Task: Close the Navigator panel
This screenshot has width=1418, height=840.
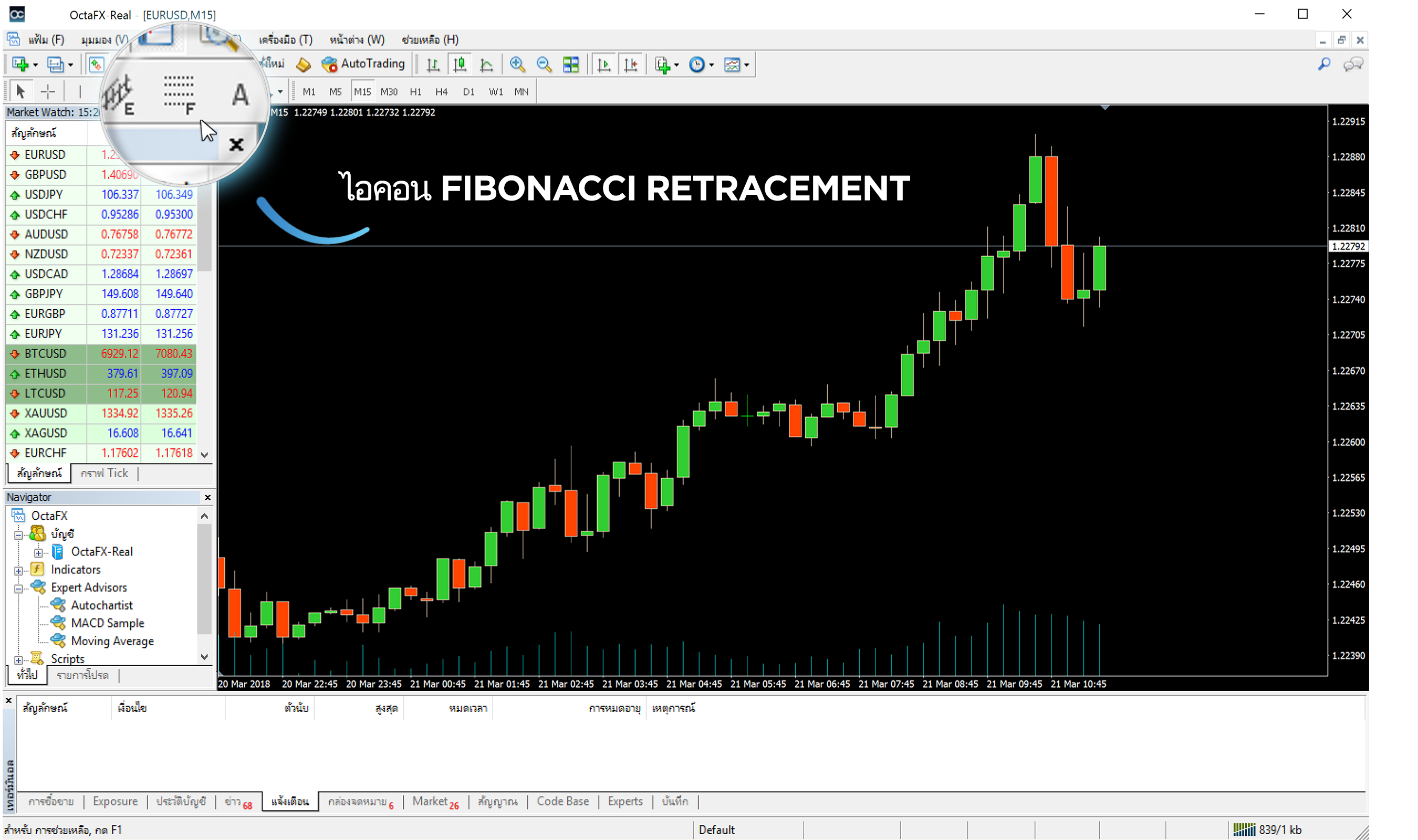Action: point(208,498)
